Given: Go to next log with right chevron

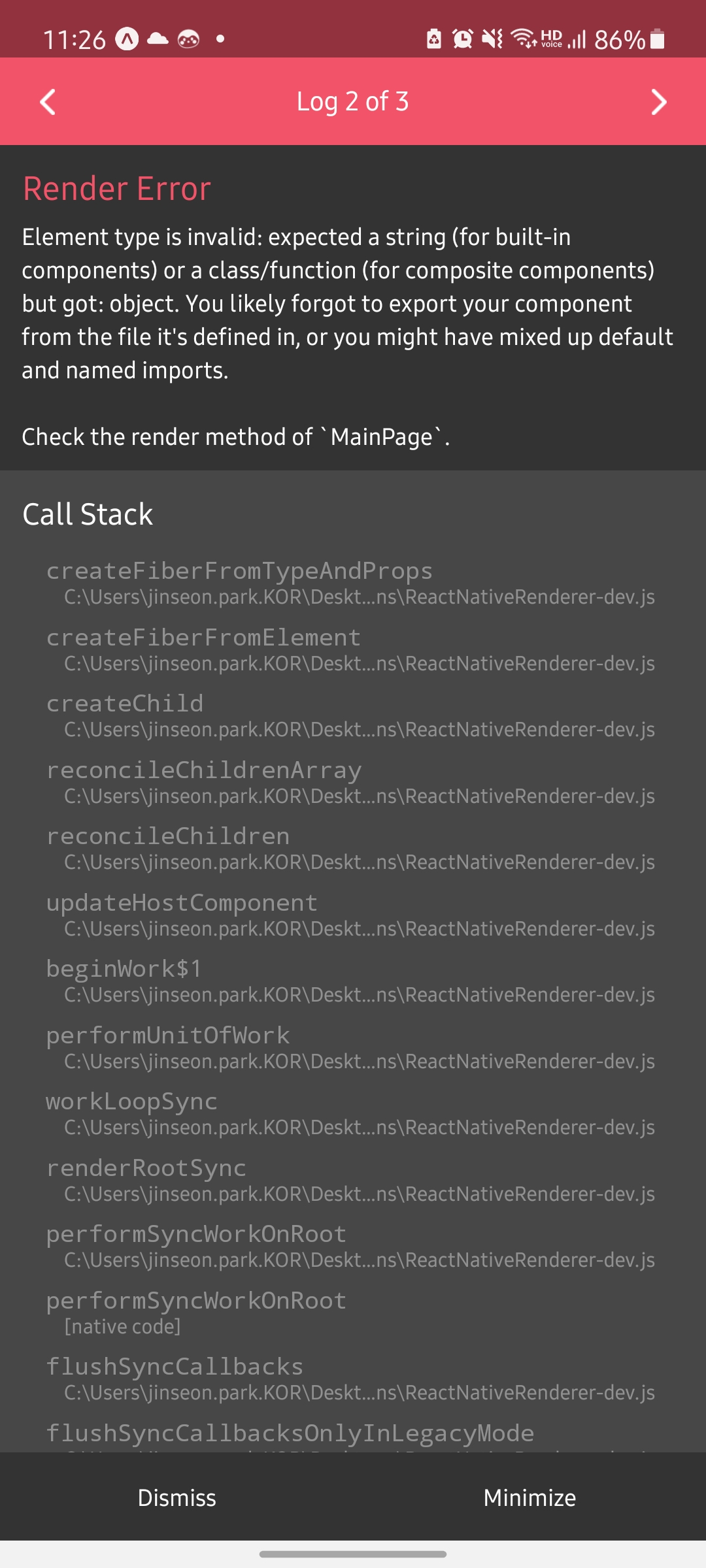Looking at the screenshot, I should click(x=659, y=102).
